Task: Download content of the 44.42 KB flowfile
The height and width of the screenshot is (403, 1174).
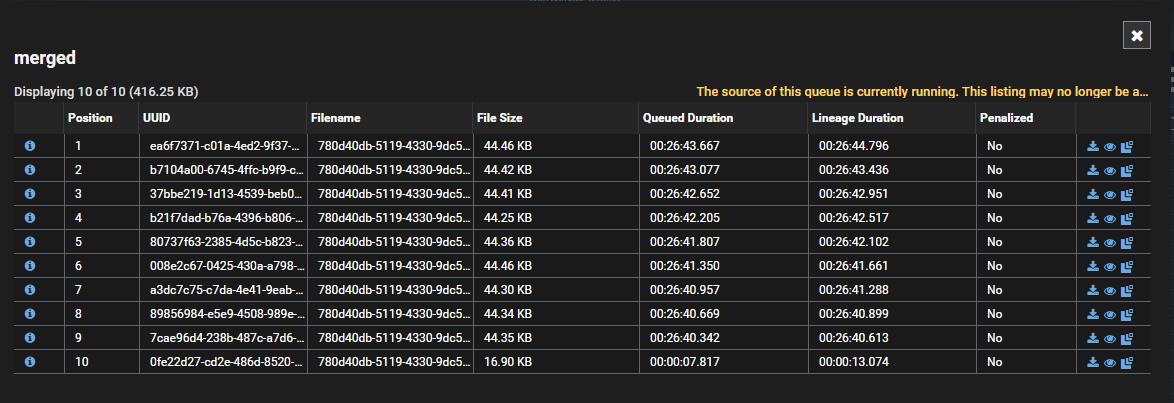Action: click(x=1093, y=170)
